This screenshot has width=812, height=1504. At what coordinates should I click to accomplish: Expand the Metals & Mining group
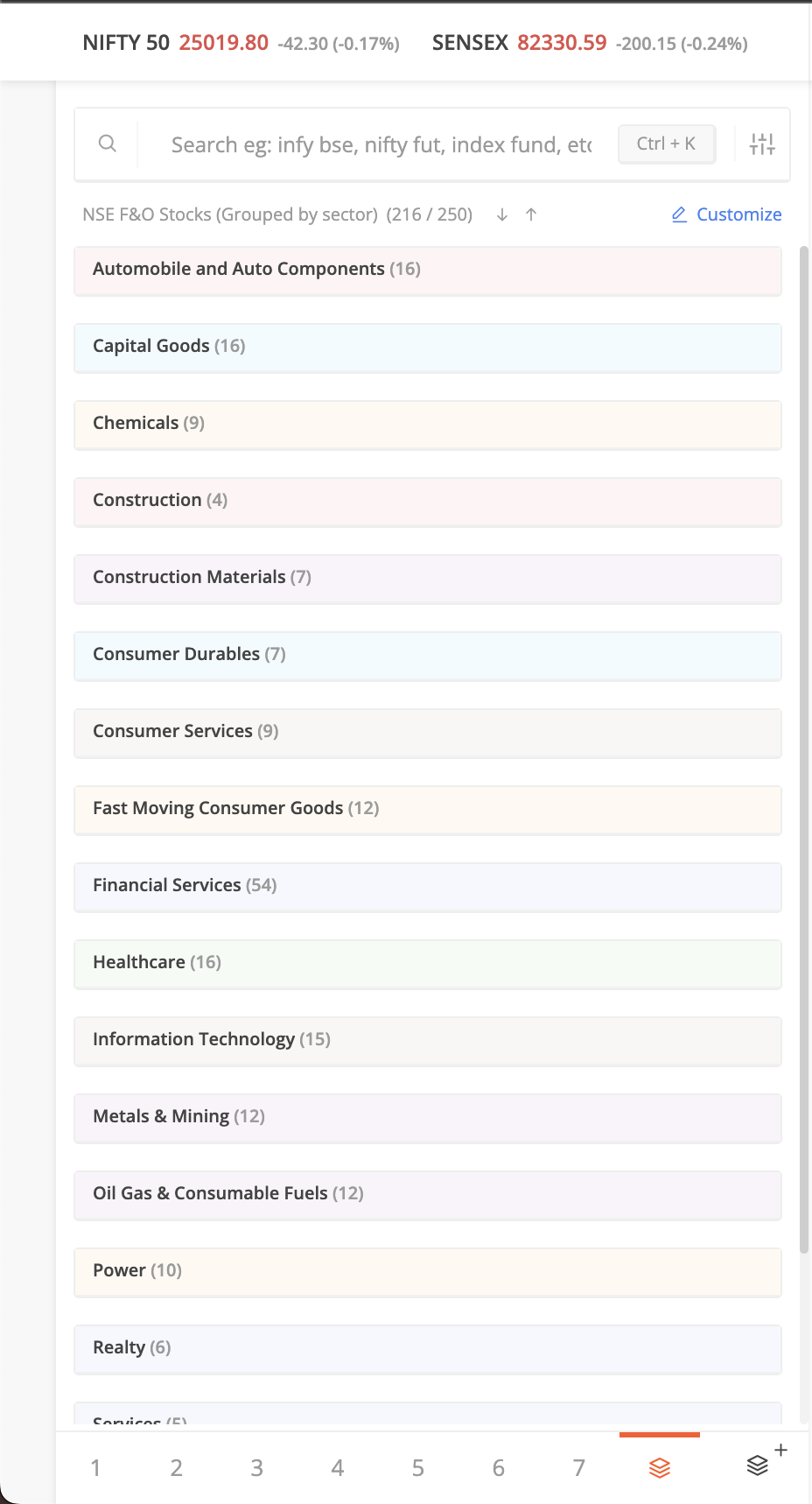click(427, 1117)
